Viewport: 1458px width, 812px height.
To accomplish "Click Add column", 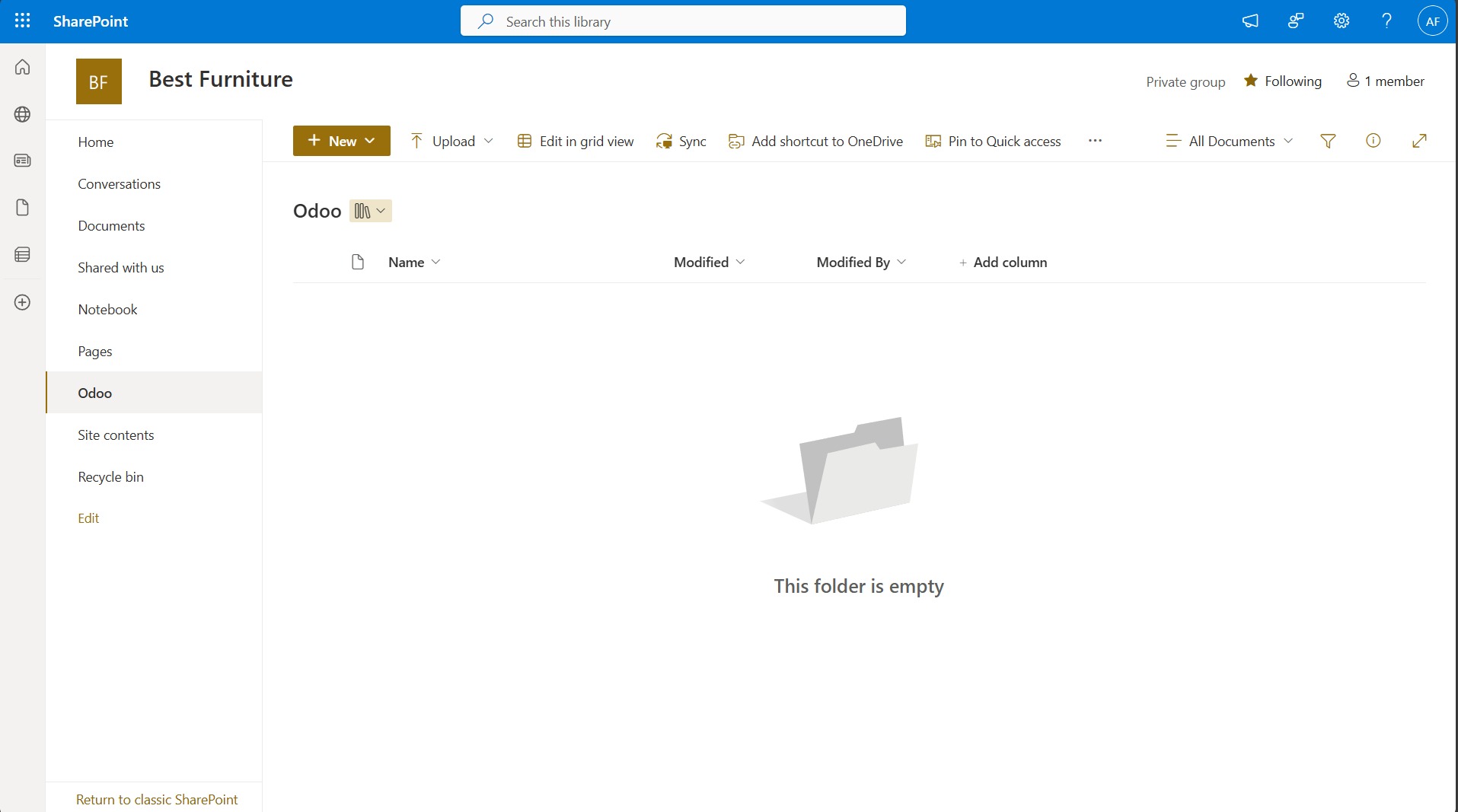I will 1003,262.
